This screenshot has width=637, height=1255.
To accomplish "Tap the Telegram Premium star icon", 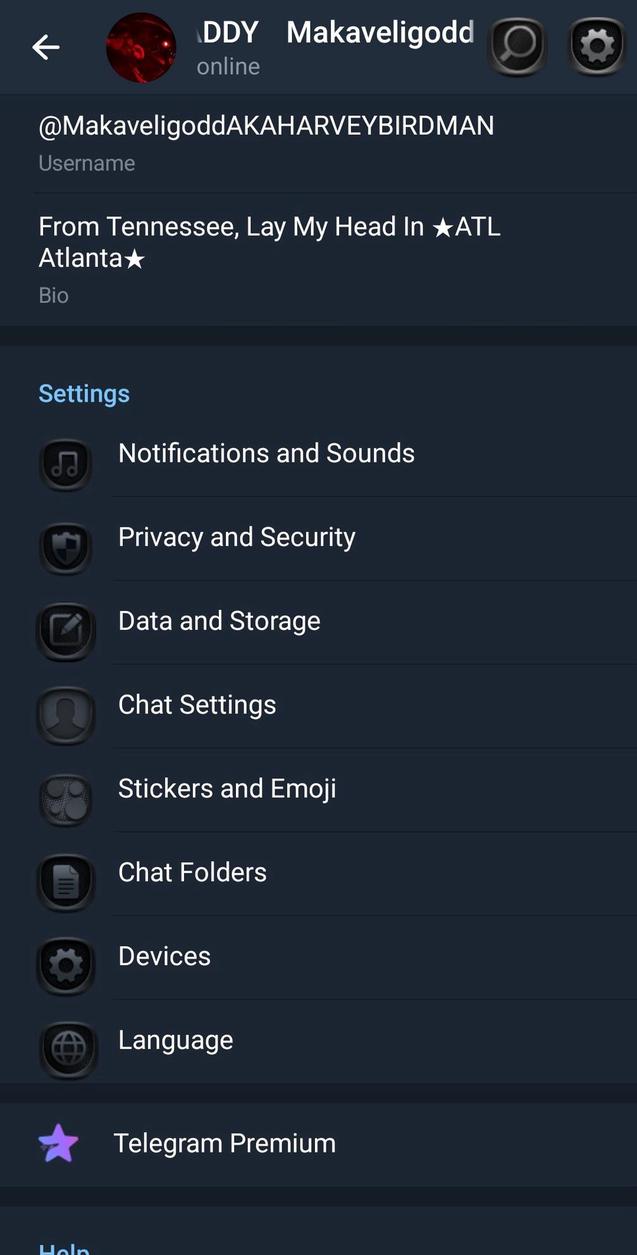I will point(60,1143).
